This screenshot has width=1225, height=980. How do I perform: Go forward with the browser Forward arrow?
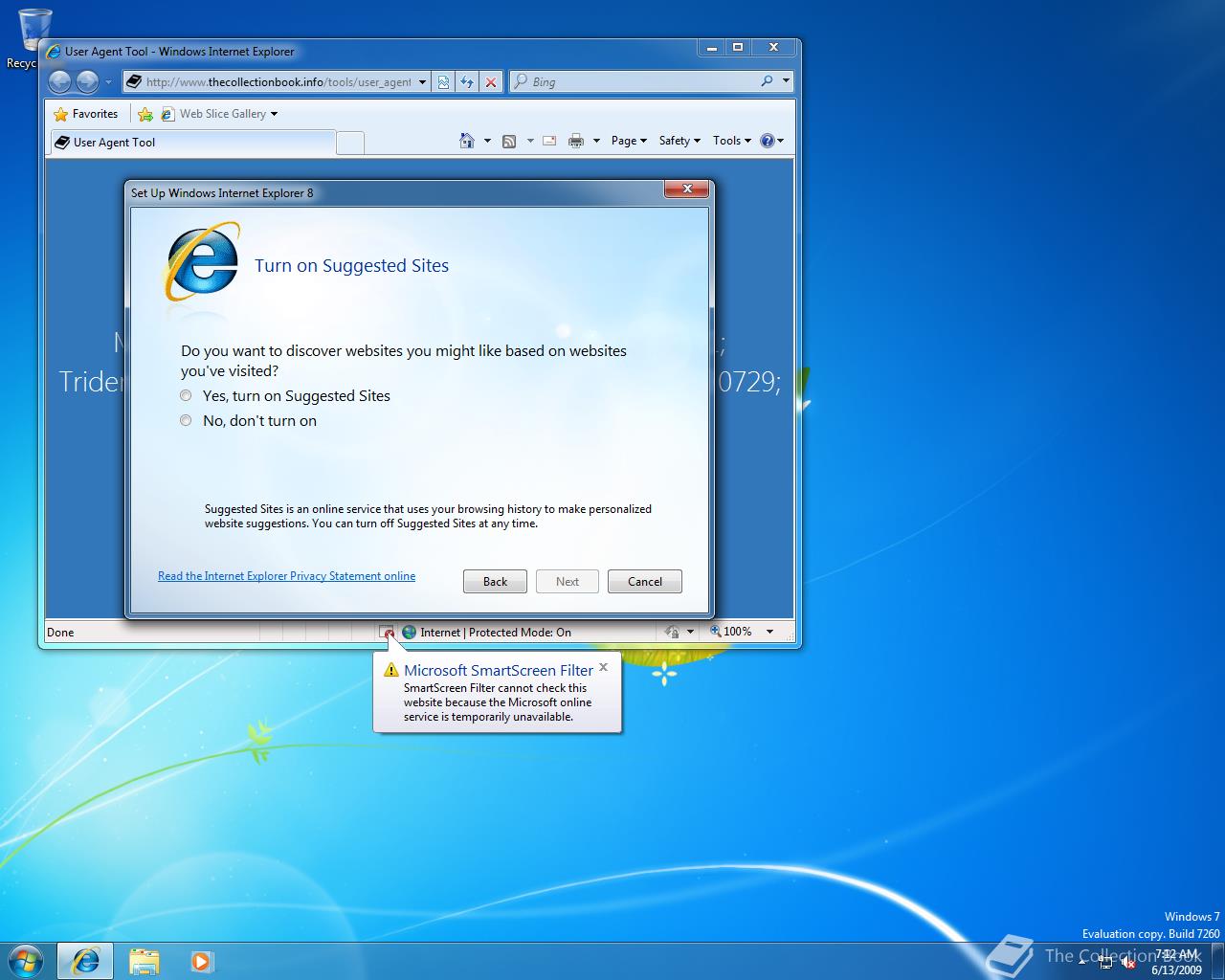tap(87, 82)
